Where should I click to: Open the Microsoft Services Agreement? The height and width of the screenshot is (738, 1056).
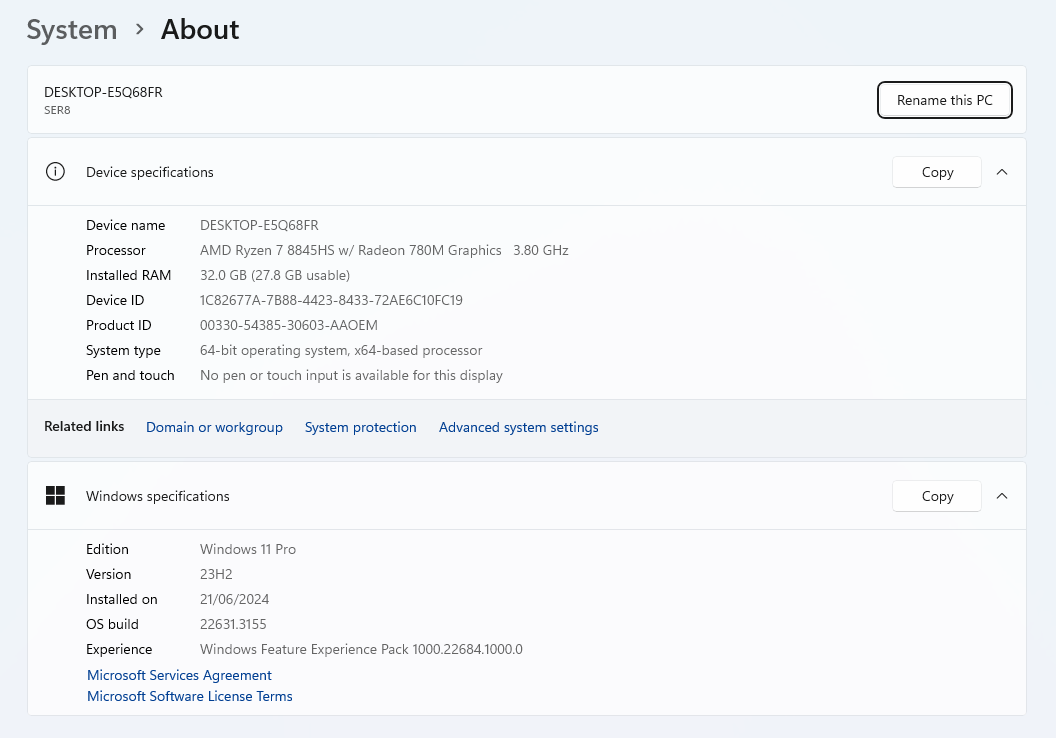tap(179, 675)
